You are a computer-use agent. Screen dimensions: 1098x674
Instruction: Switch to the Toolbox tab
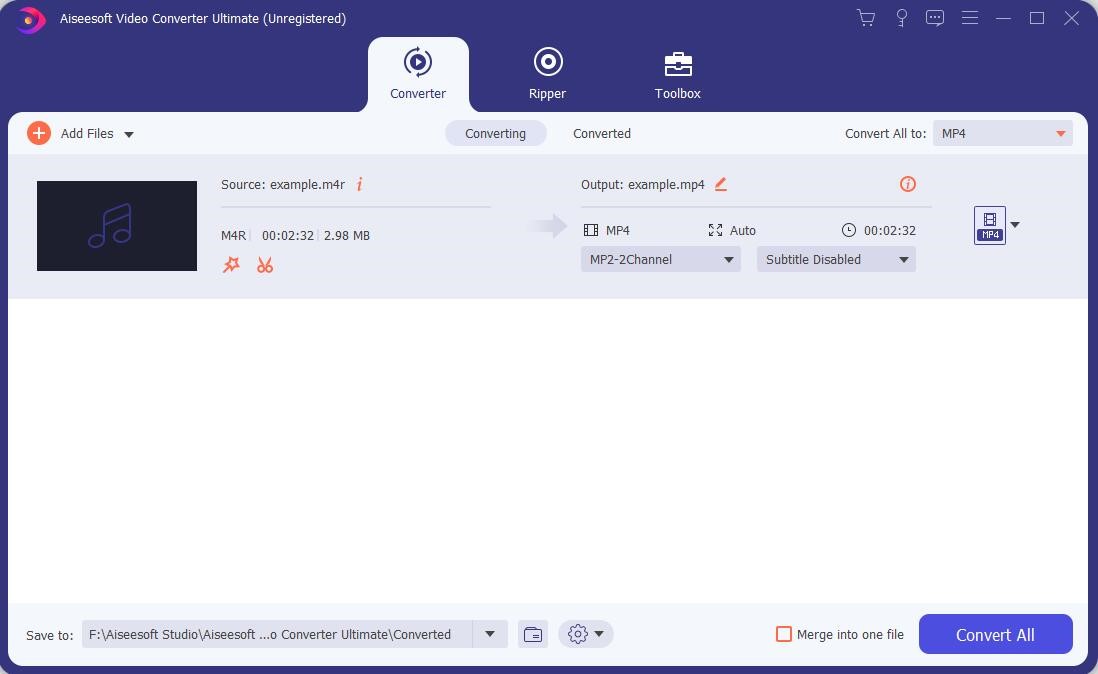pos(677,74)
